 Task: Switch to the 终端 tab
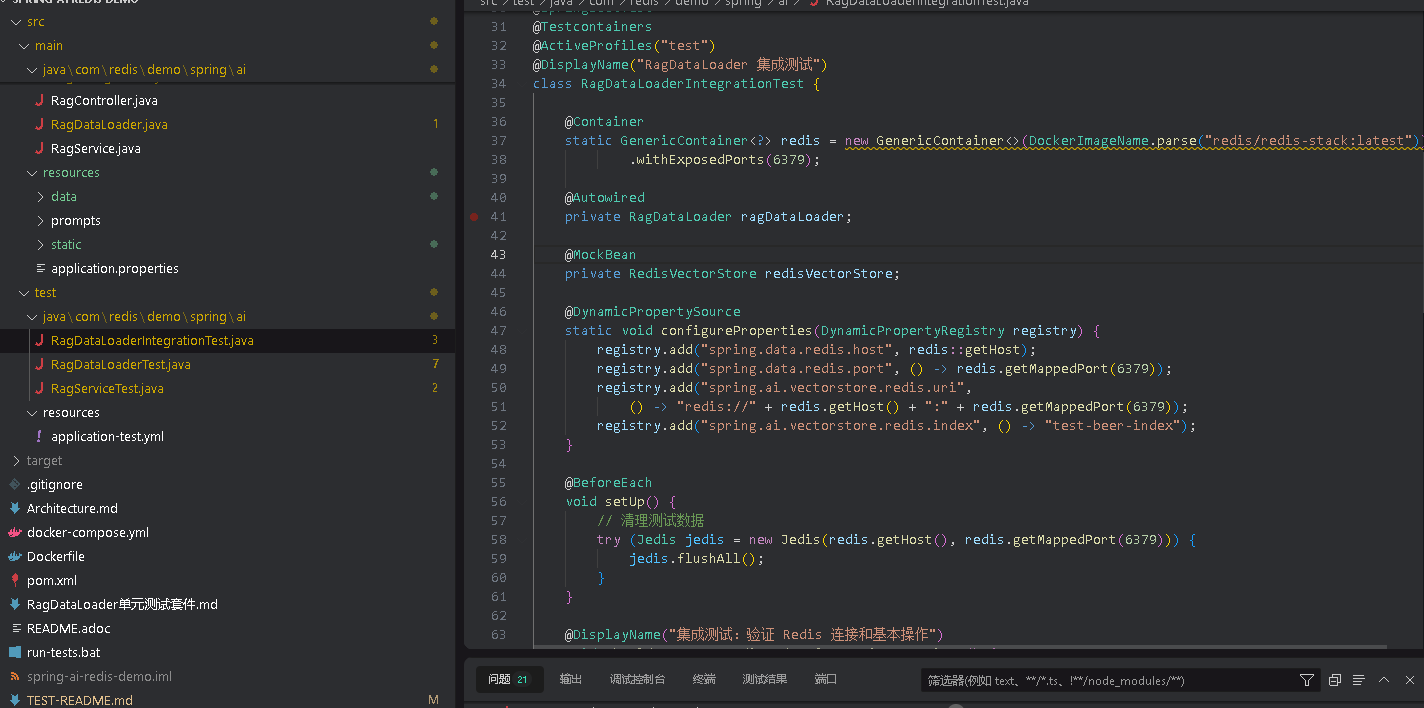(x=704, y=680)
